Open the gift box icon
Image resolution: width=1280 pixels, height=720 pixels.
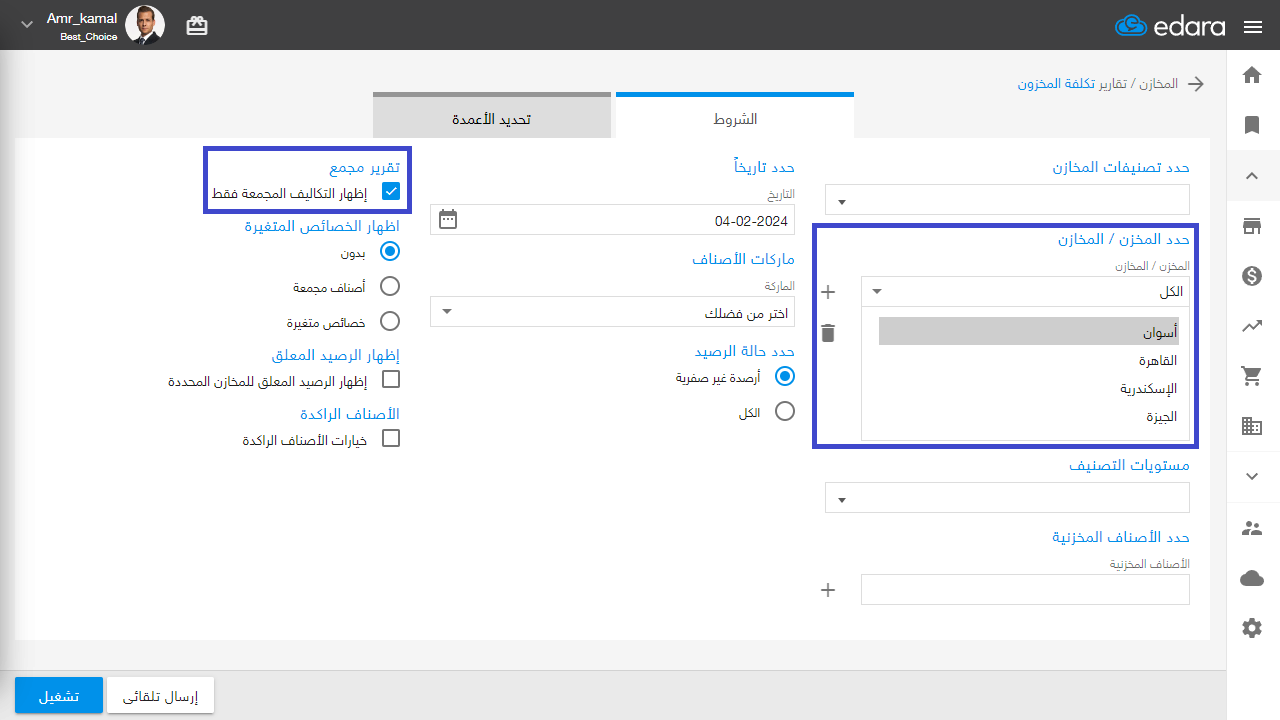197,26
